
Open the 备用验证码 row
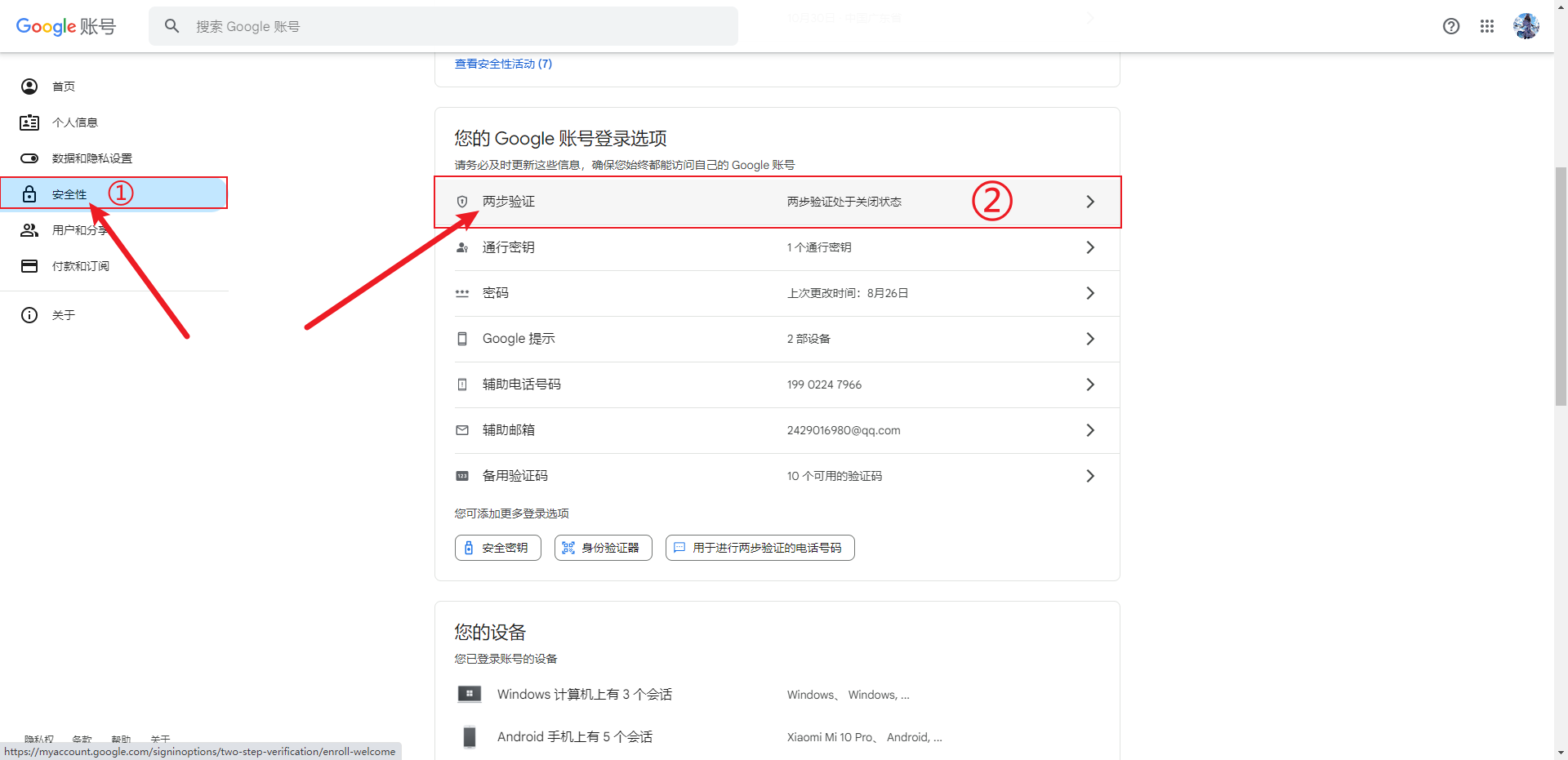point(777,476)
